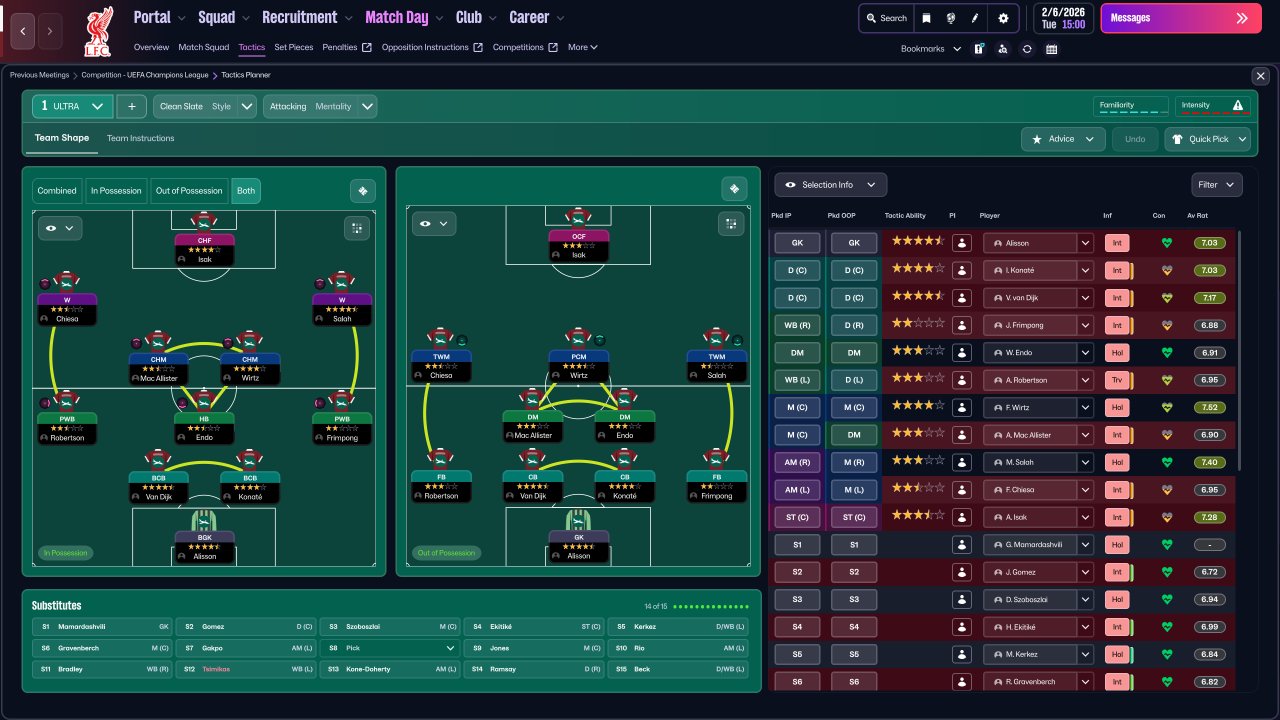The width and height of the screenshot is (1280, 720).
Task: Open player instructions icon in the F. Wirtz row
Action: (963, 408)
